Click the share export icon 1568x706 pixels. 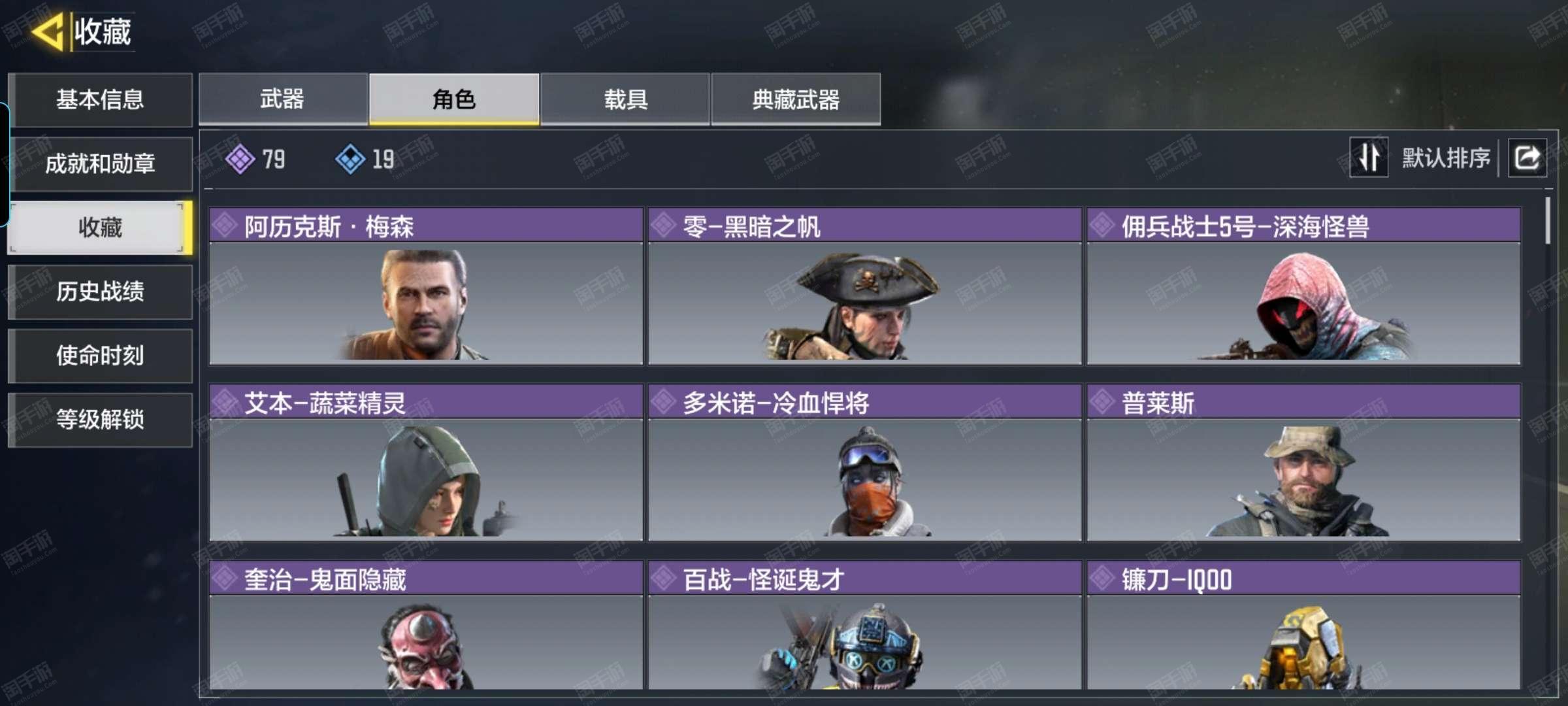click(1527, 158)
